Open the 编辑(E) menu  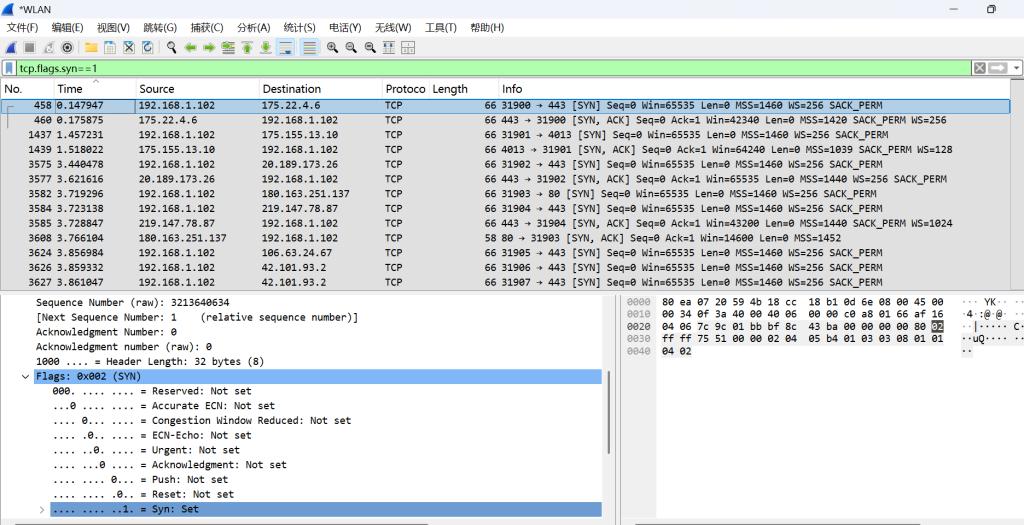click(x=67, y=27)
